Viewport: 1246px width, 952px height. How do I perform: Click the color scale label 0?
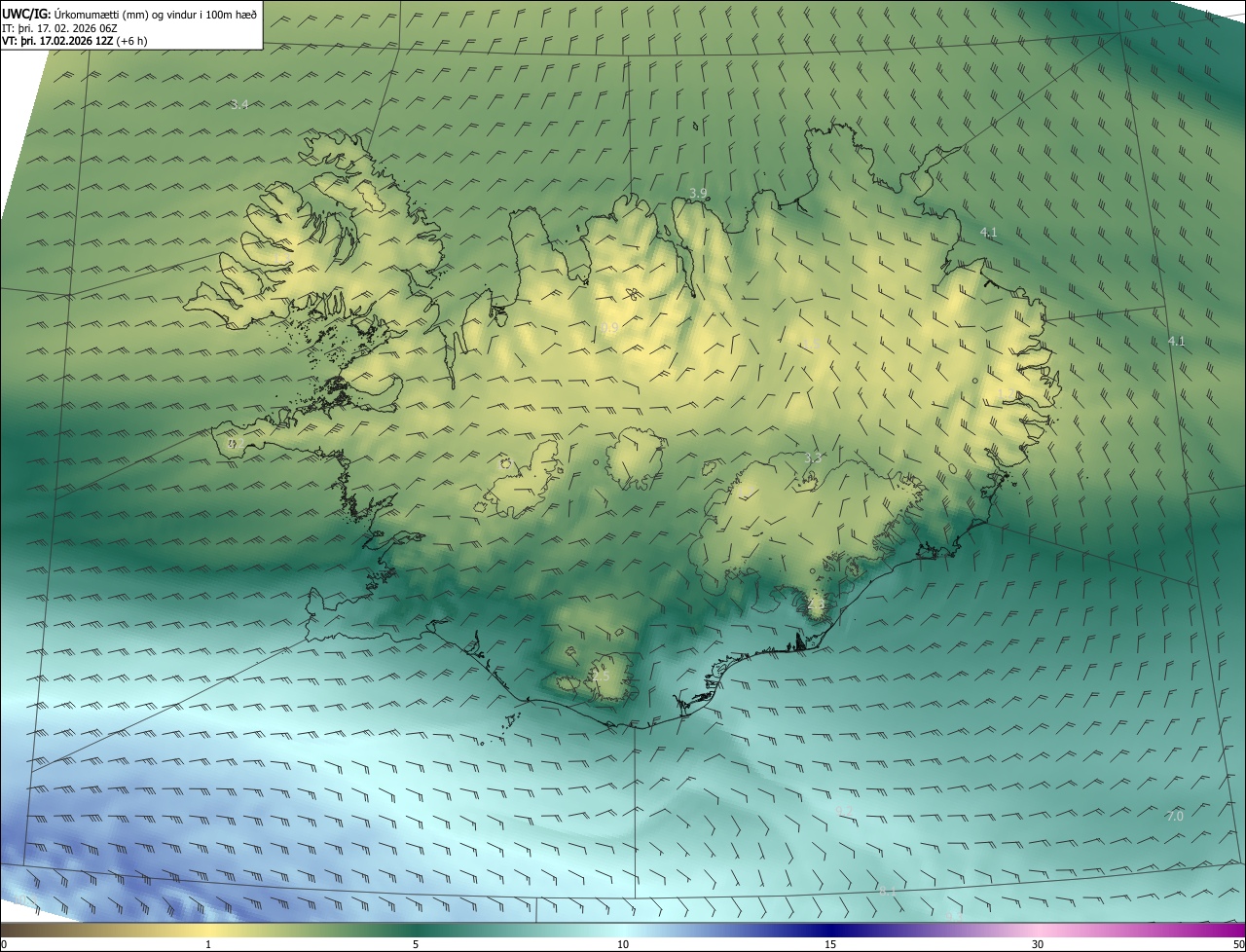(x=3, y=944)
